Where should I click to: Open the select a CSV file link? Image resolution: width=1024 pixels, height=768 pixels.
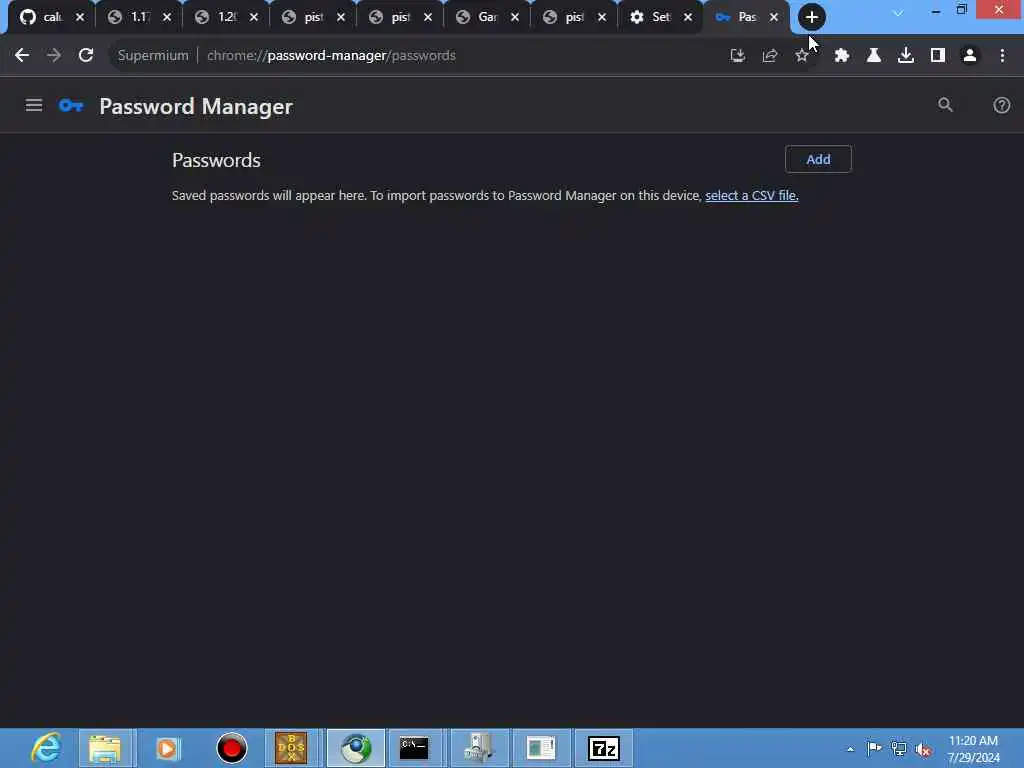[x=752, y=195]
